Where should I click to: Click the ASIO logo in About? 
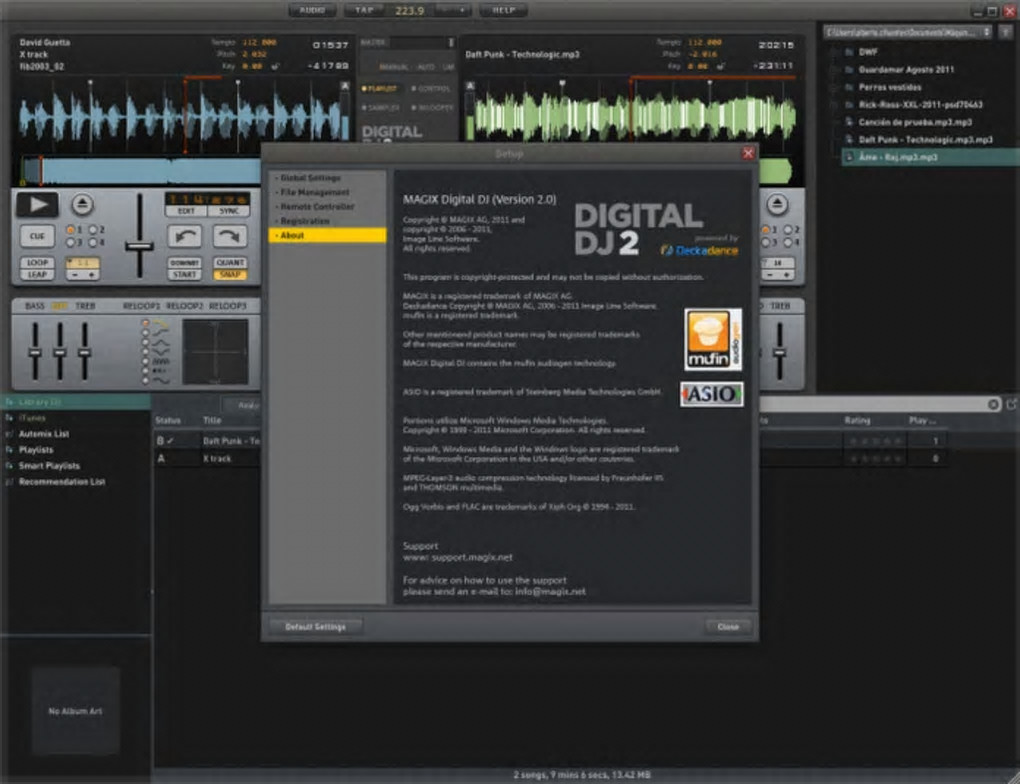click(712, 394)
